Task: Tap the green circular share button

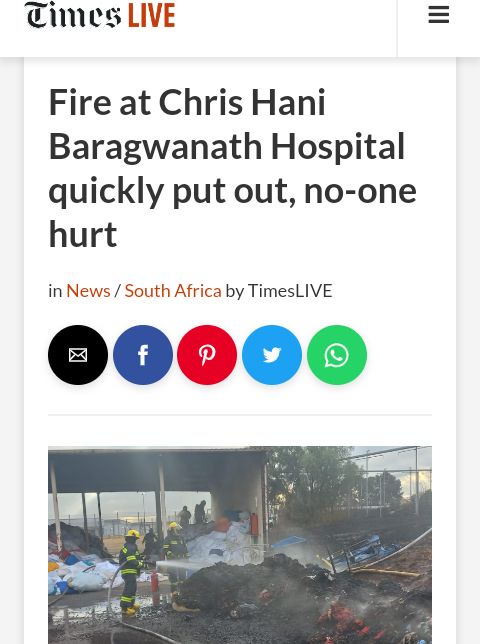Action: [x=337, y=355]
